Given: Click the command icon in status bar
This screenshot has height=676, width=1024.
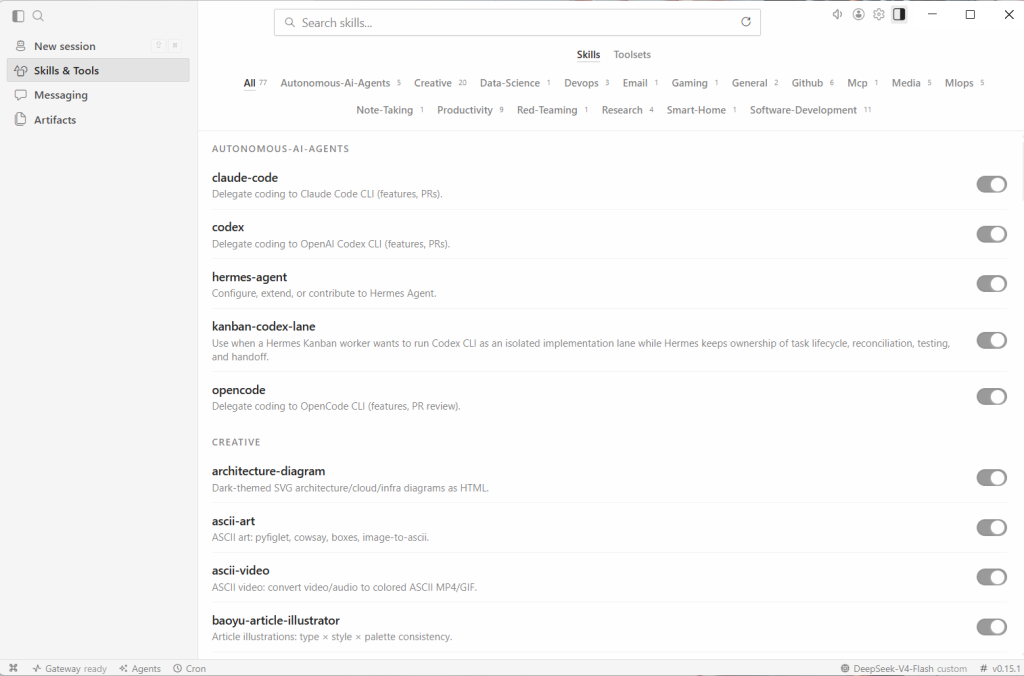Looking at the screenshot, I should pyautogui.click(x=13, y=668).
